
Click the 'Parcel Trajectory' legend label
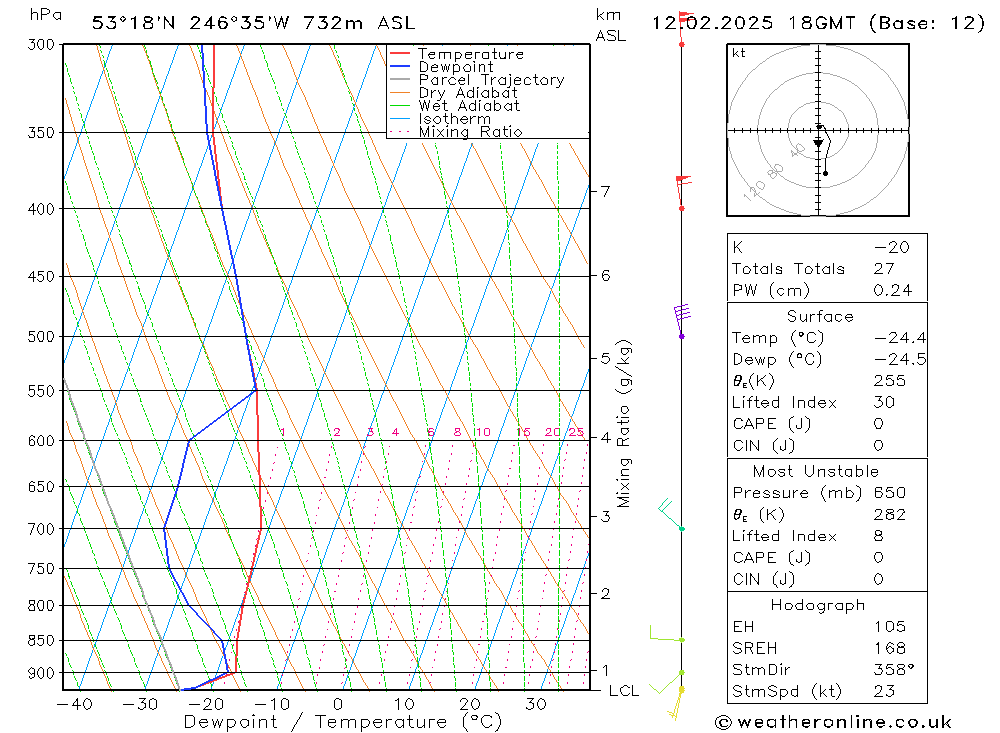pos(492,80)
